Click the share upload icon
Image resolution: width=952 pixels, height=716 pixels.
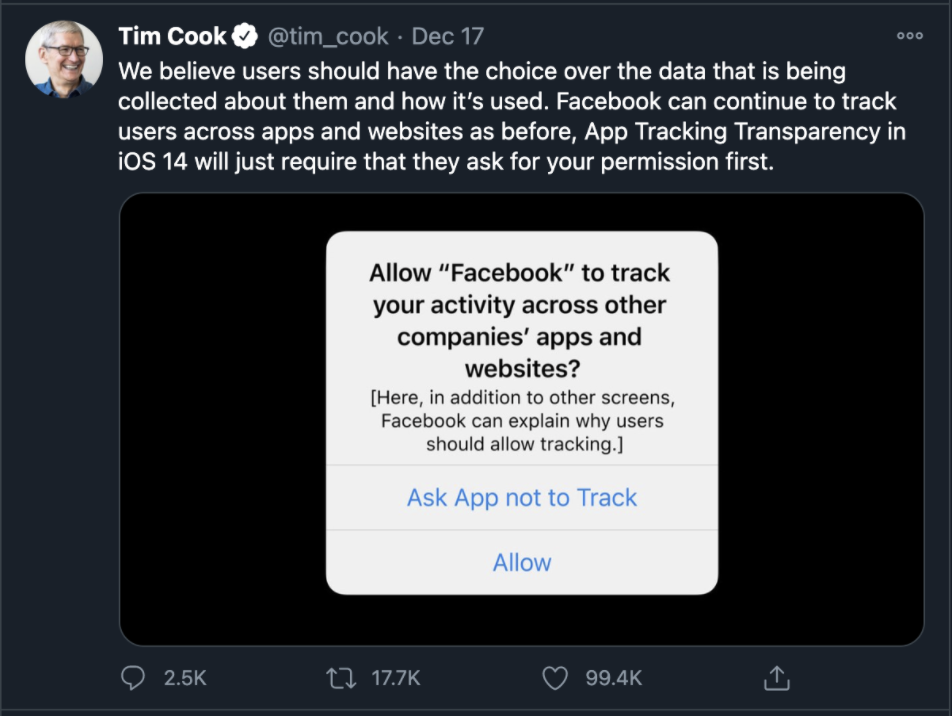777,678
